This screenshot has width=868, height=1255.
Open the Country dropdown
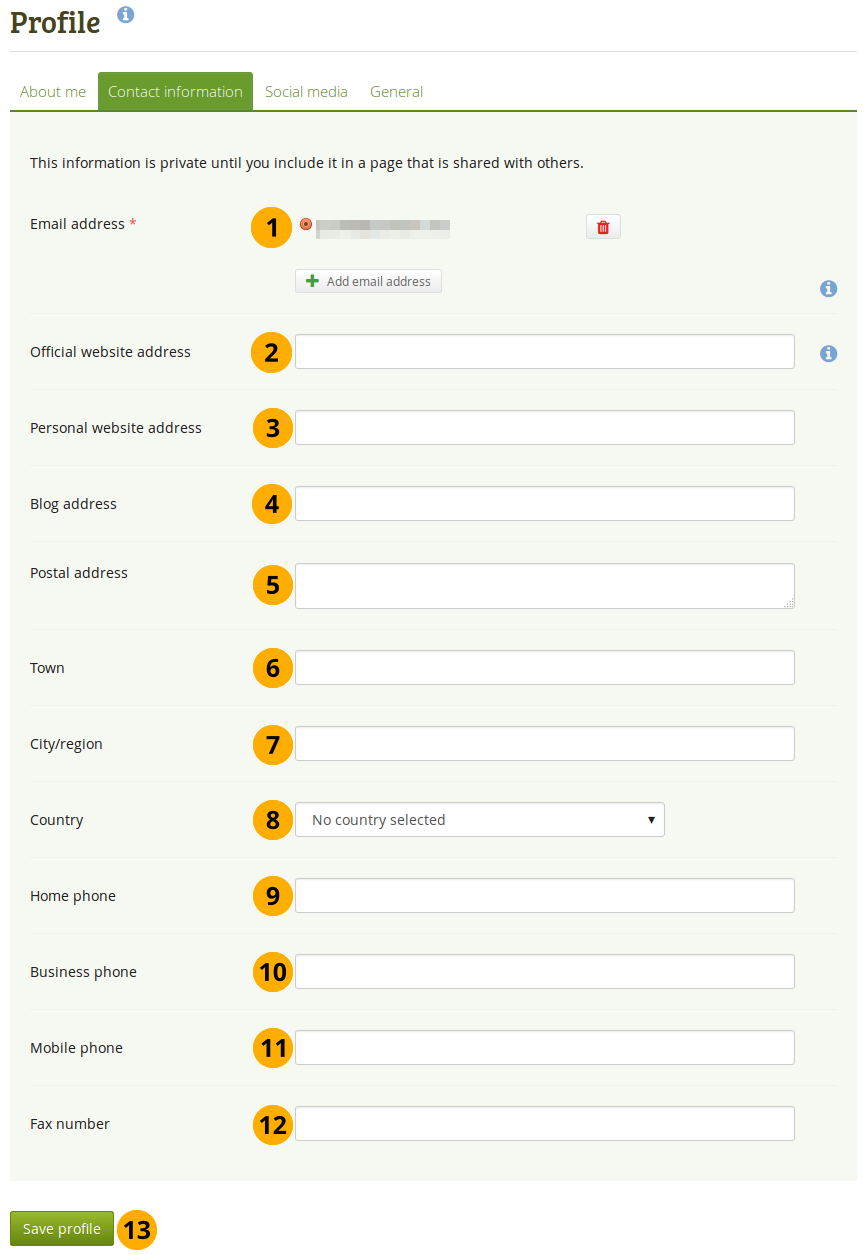click(x=479, y=820)
